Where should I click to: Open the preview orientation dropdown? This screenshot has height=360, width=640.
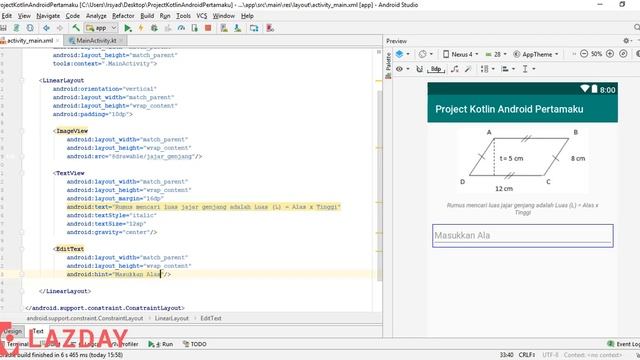point(425,54)
